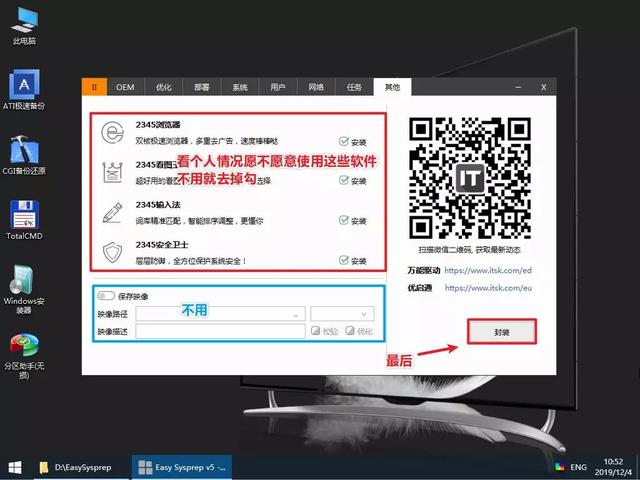
Task: Uncheck 安装 for 2345浏览器
Action: pyautogui.click(x=344, y=141)
